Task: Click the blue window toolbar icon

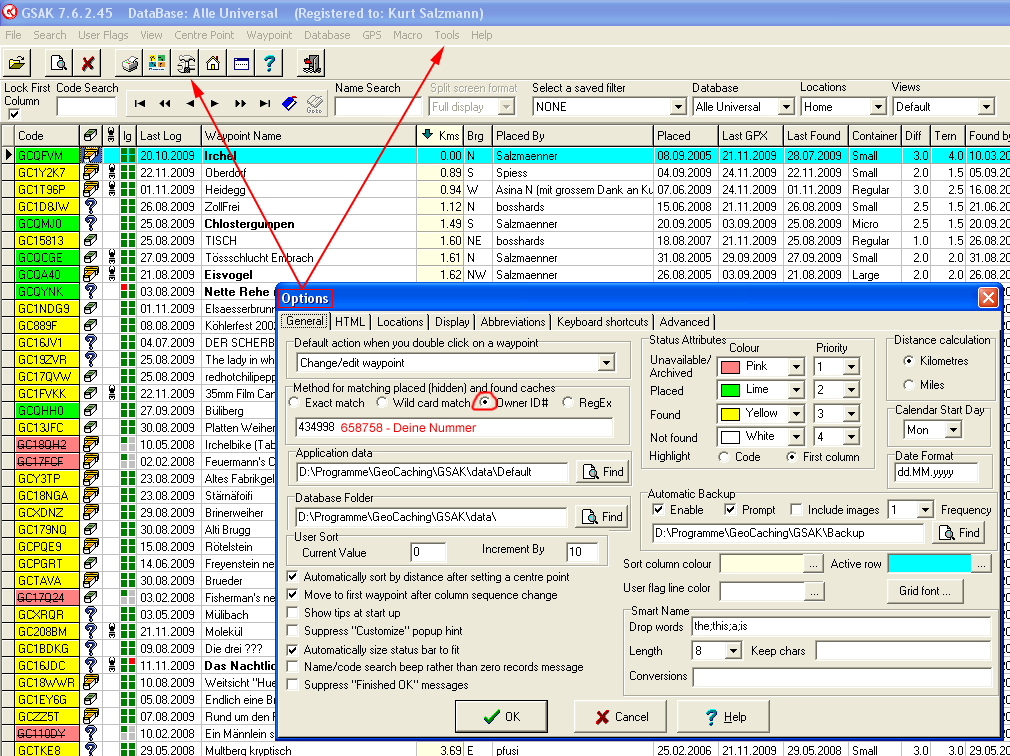Action: coord(241,63)
